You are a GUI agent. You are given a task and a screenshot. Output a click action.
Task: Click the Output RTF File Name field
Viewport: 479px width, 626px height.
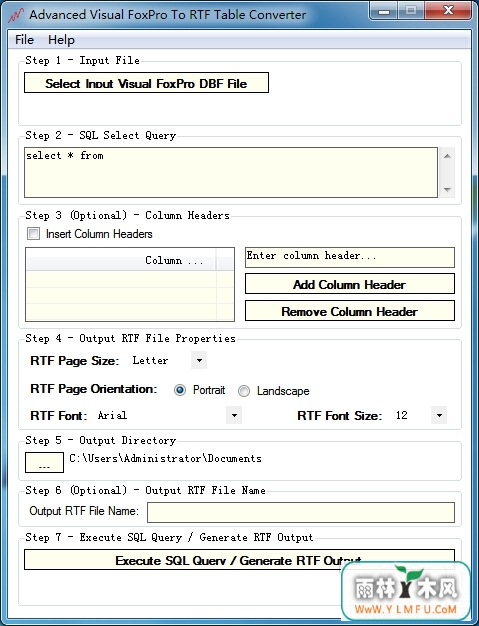click(x=301, y=512)
